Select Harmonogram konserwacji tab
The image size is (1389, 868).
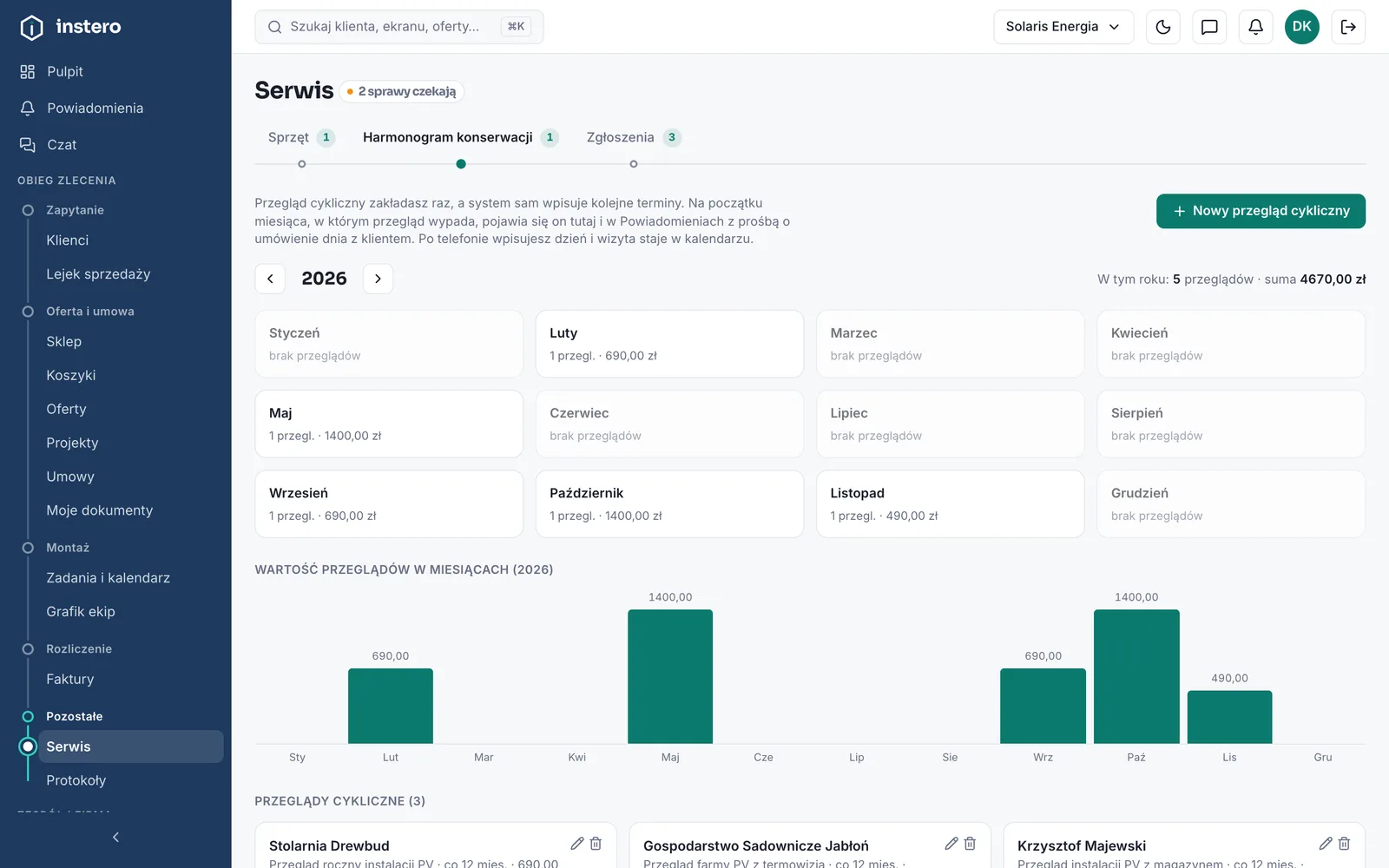click(x=460, y=137)
